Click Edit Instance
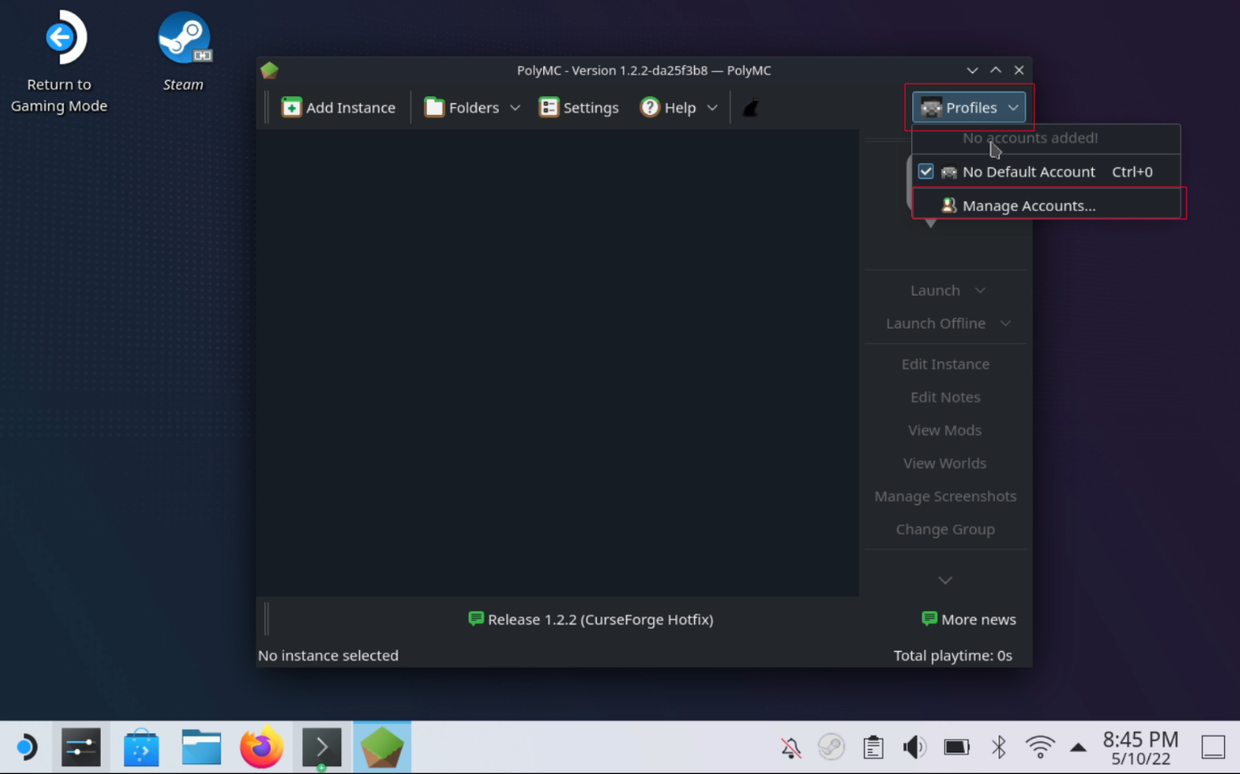This screenshot has width=1240, height=774. click(x=945, y=364)
